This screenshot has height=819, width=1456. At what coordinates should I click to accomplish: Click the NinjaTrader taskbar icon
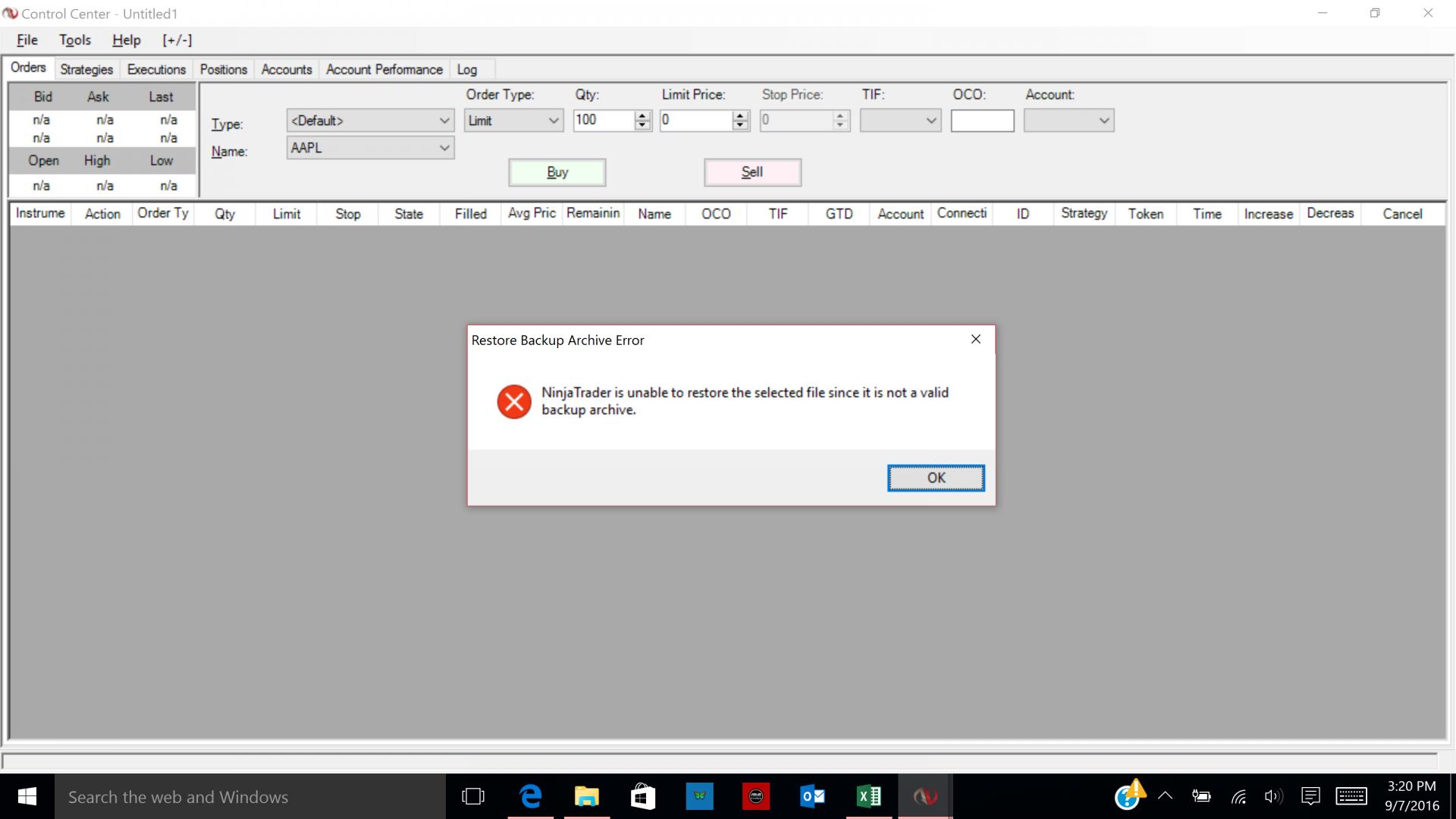pyautogui.click(x=924, y=796)
